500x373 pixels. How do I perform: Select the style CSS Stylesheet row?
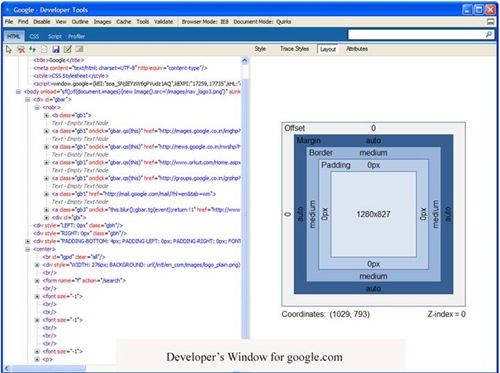[71, 76]
